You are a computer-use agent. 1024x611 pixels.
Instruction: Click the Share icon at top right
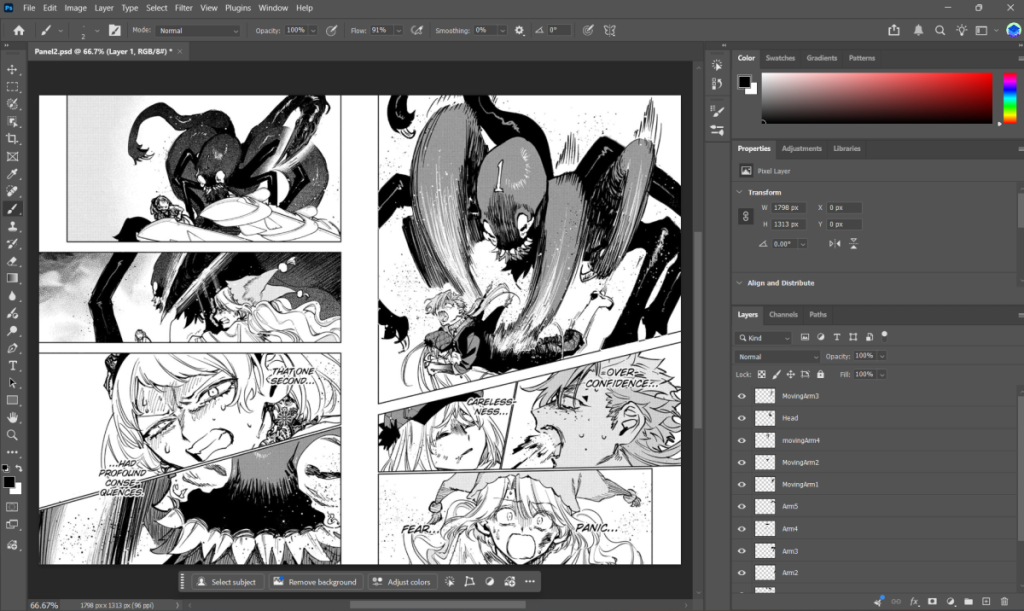click(894, 30)
